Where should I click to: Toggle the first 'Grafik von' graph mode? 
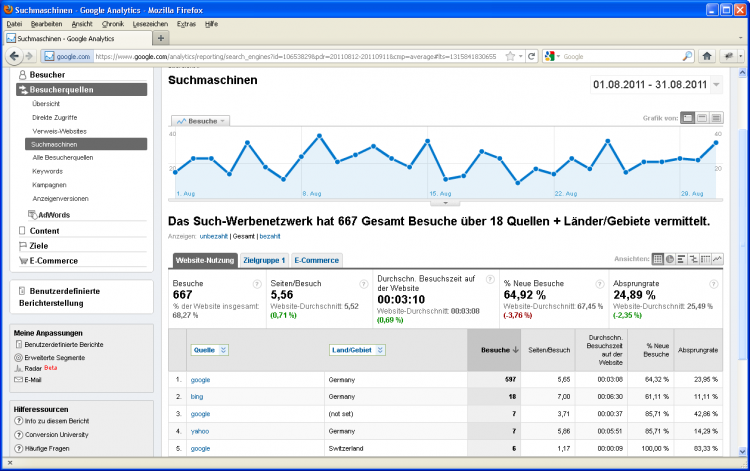[688, 118]
